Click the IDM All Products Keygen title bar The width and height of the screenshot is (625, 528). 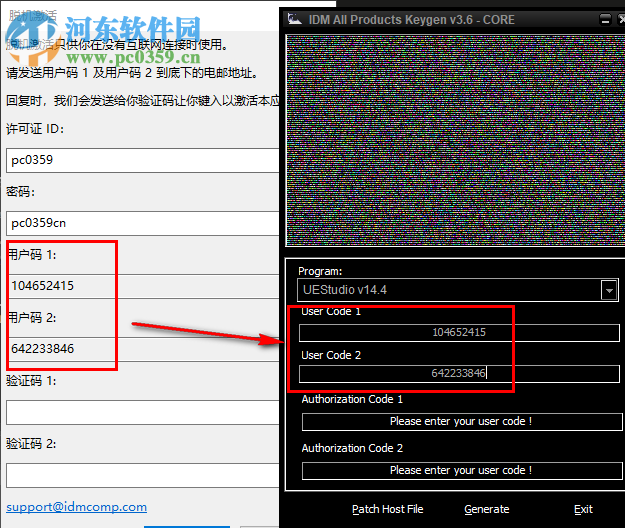[x=420, y=18]
